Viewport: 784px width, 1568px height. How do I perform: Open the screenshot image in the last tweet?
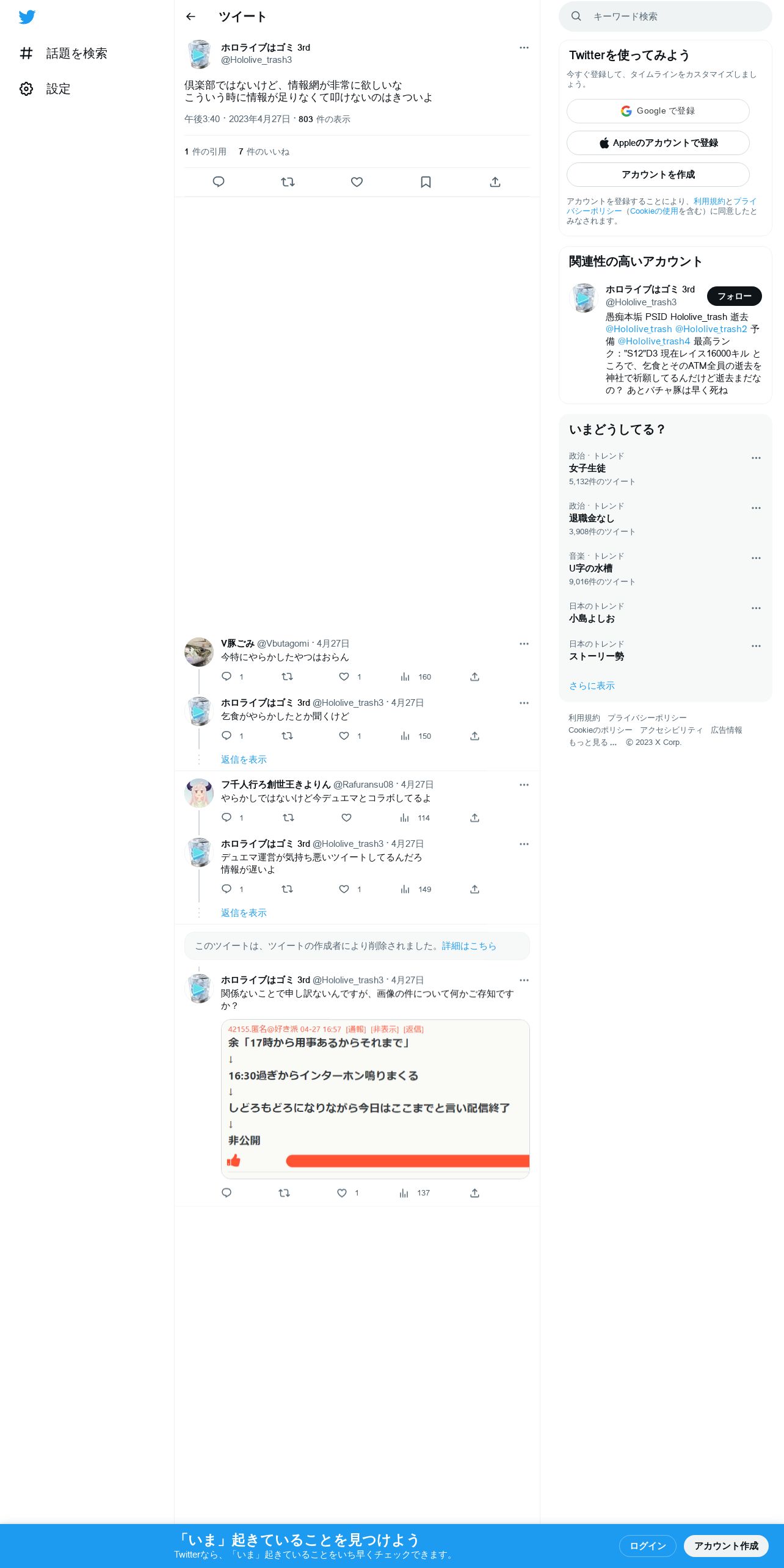click(375, 1099)
